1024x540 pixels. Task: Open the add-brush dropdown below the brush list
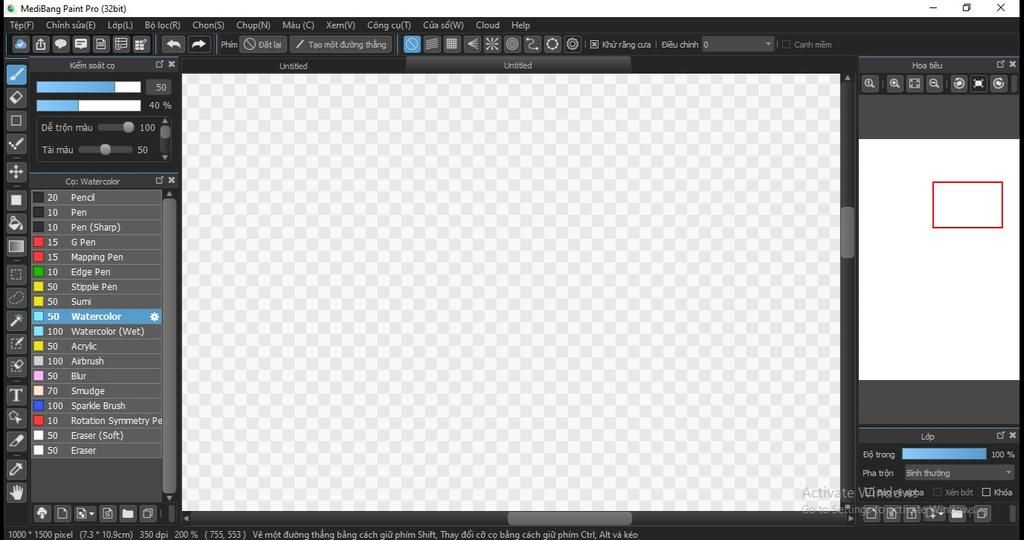coord(85,514)
